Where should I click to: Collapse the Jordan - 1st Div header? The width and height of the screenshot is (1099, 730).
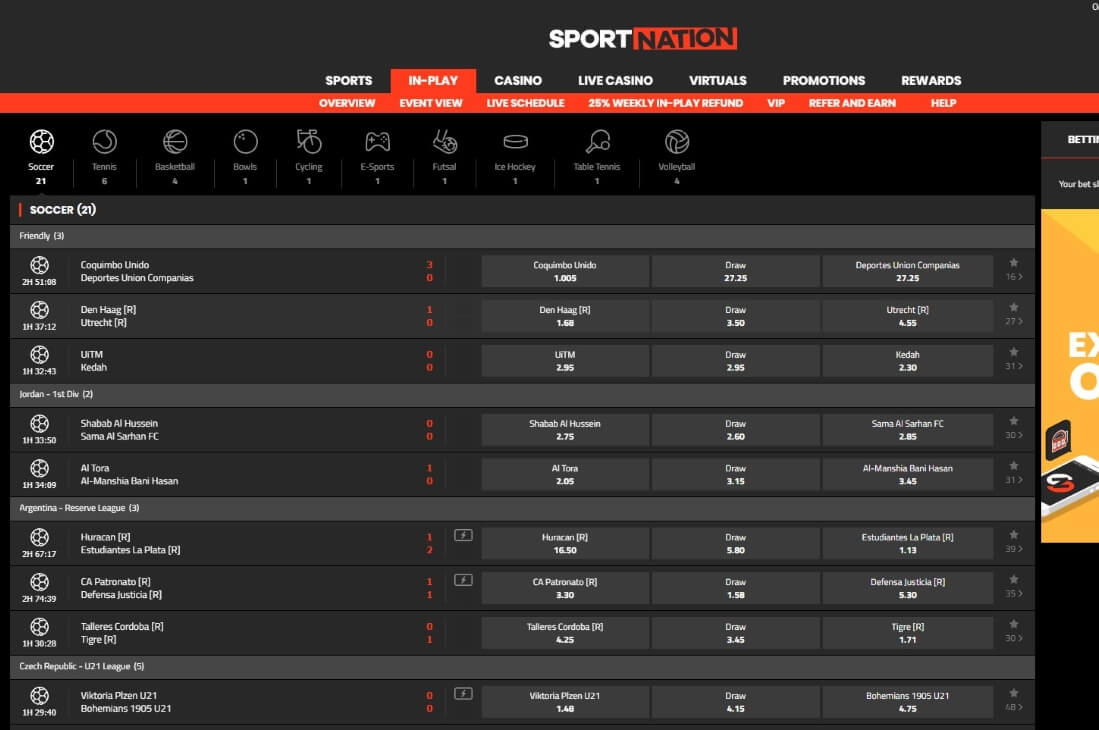522,394
